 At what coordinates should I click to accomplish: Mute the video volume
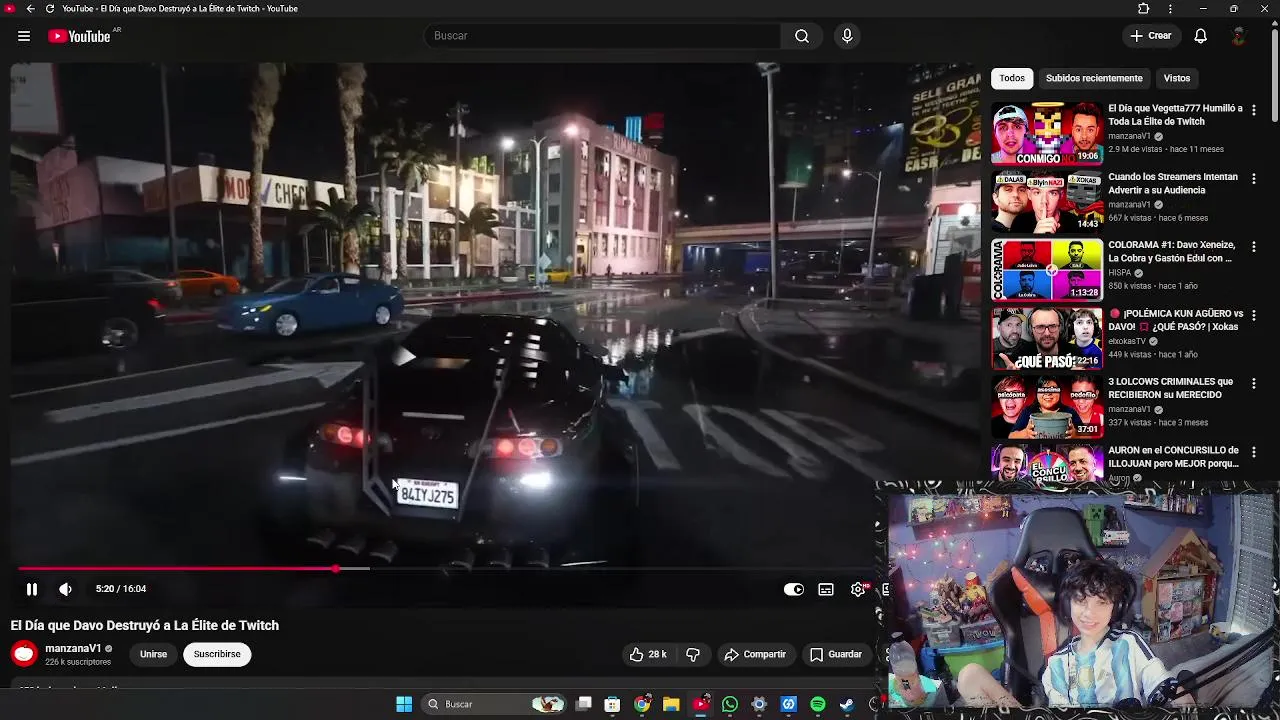[x=66, y=589]
